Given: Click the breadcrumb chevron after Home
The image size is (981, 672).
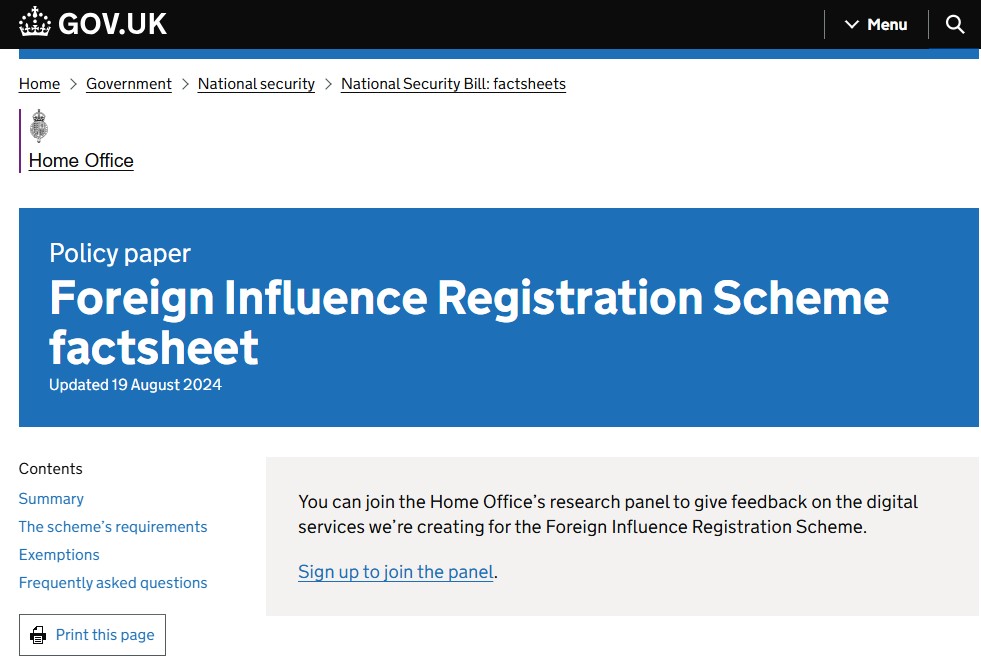Looking at the screenshot, I should point(73,84).
